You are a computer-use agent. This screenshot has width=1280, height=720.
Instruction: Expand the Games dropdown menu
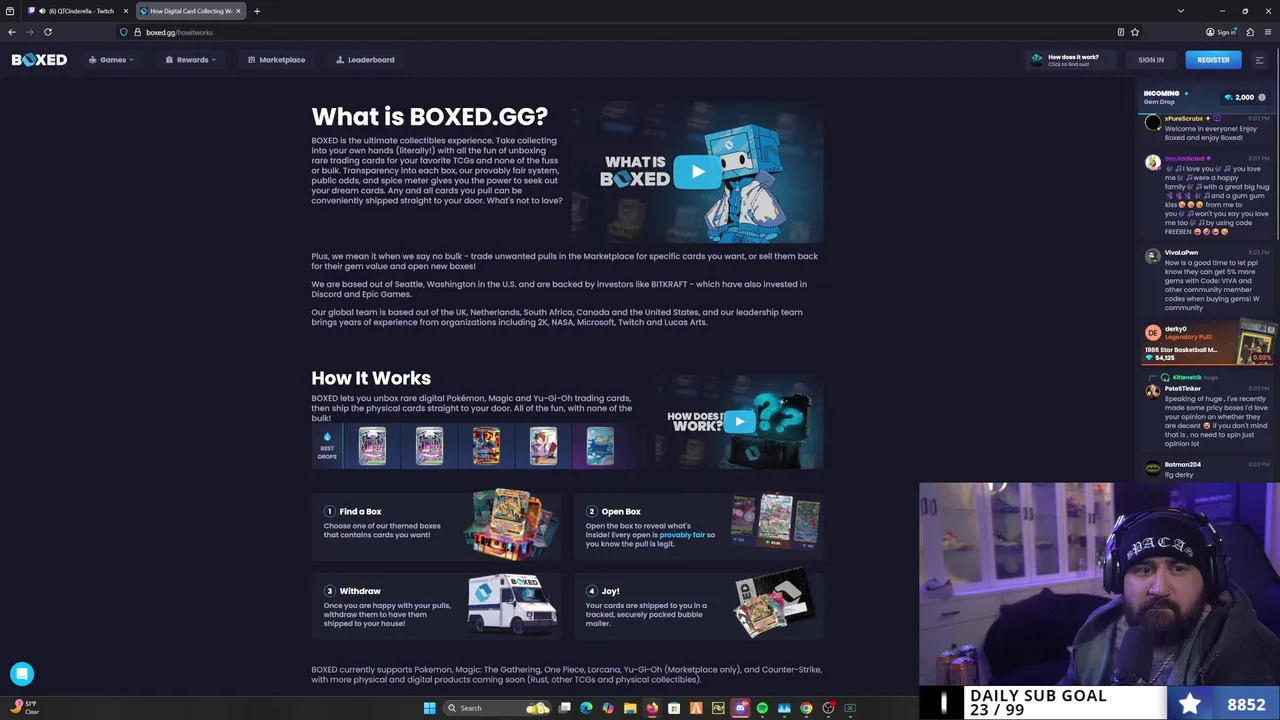pyautogui.click(x=111, y=60)
